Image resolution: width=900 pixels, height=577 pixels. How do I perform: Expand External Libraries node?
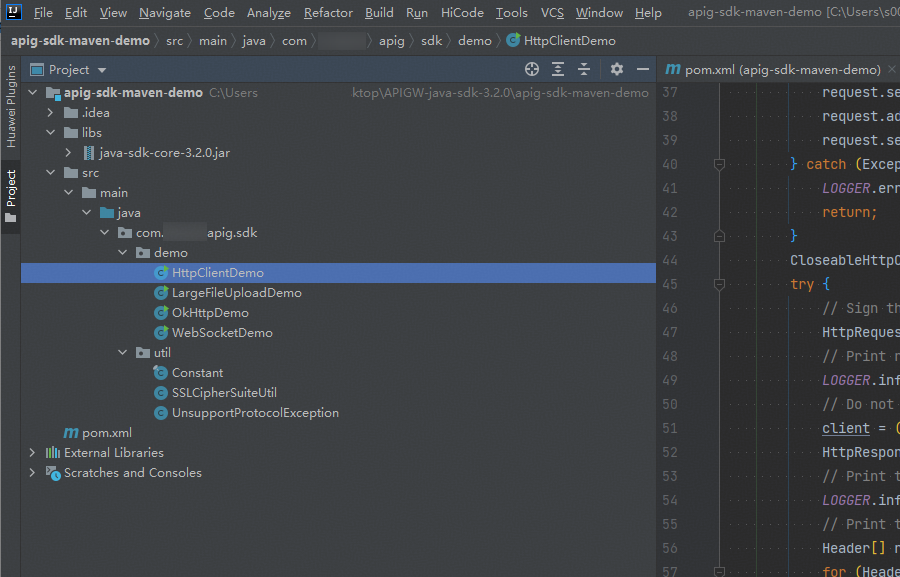click(x=33, y=453)
